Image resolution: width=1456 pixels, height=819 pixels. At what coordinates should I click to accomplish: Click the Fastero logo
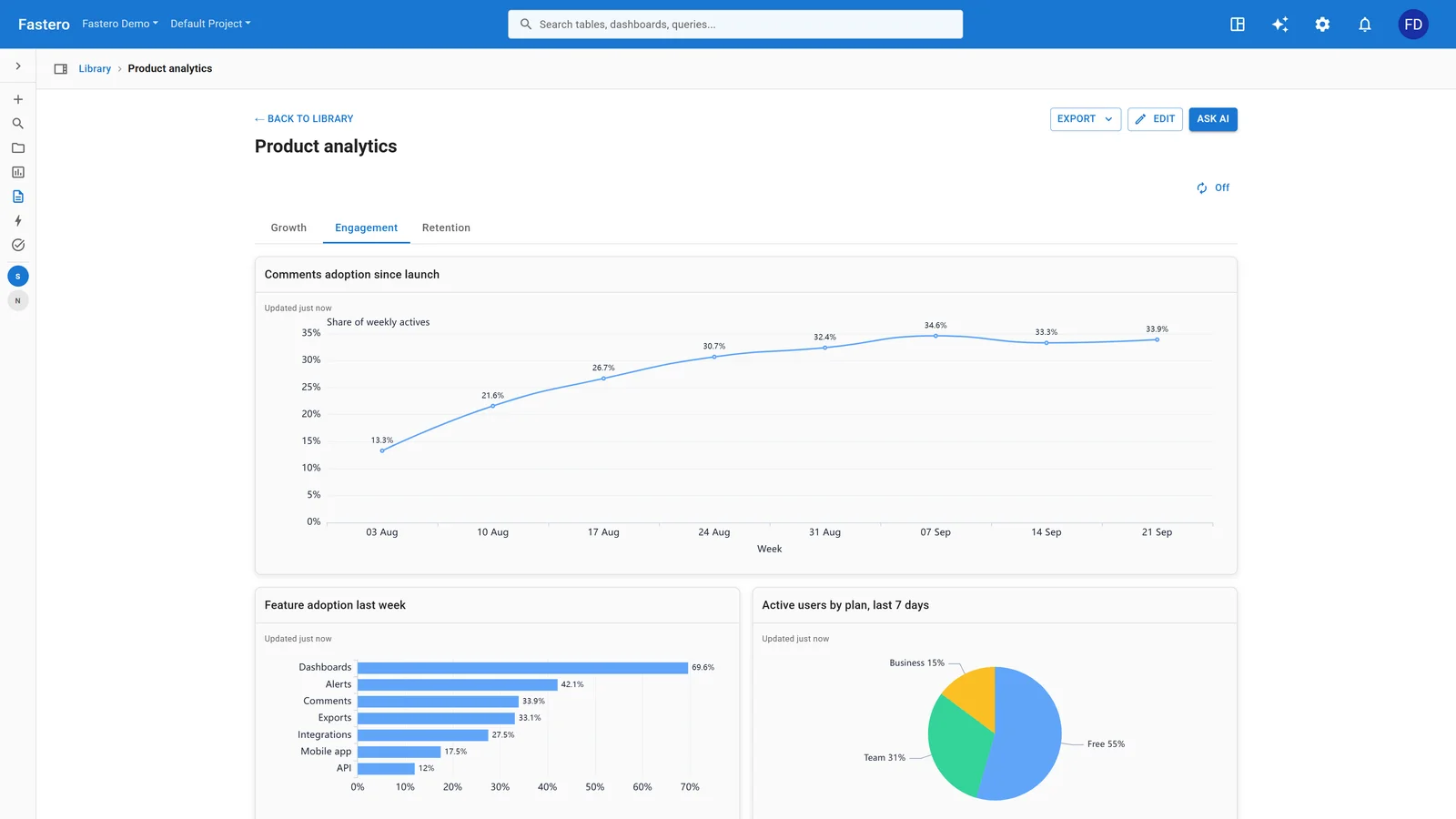(44, 25)
